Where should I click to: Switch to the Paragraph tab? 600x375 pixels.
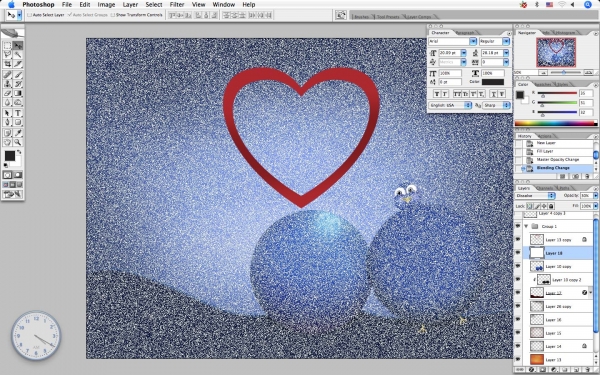pyautogui.click(x=465, y=33)
